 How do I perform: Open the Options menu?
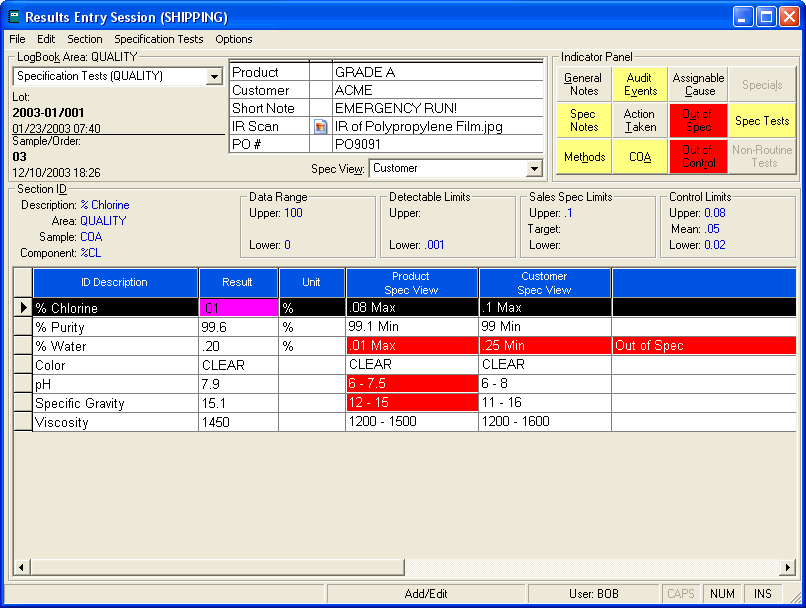234,39
